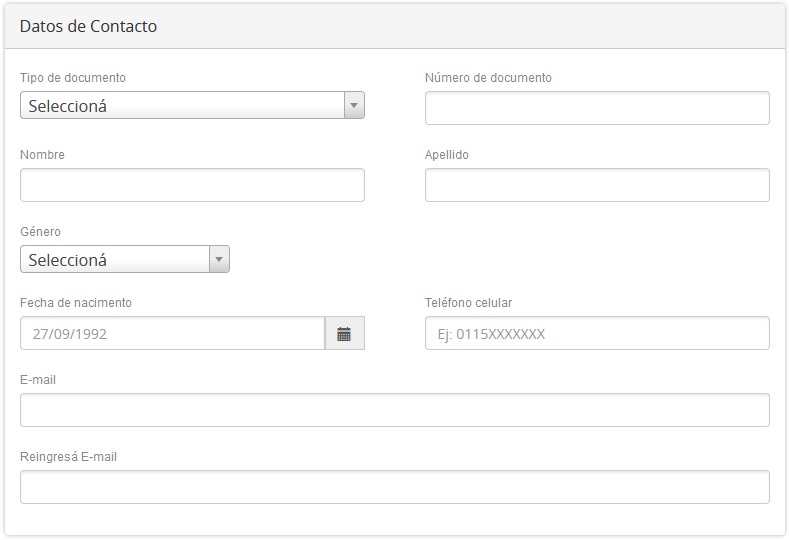Click the Teléfono celular label
The height and width of the screenshot is (540, 789).
click(x=468, y=303)
